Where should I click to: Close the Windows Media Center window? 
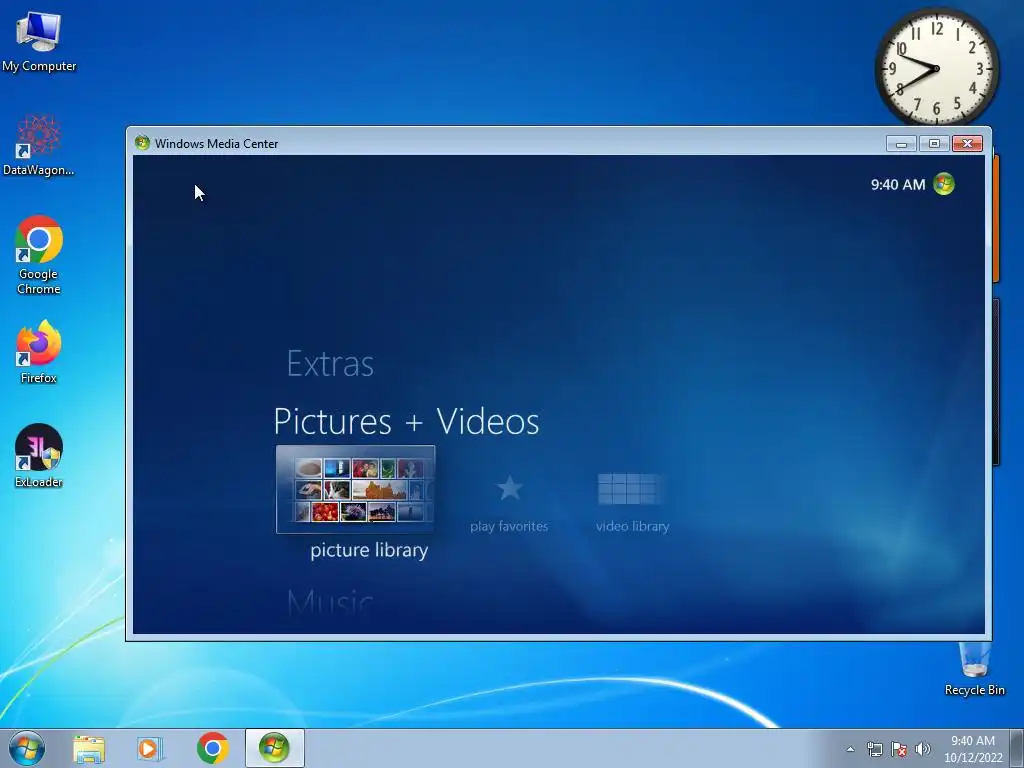967,144
